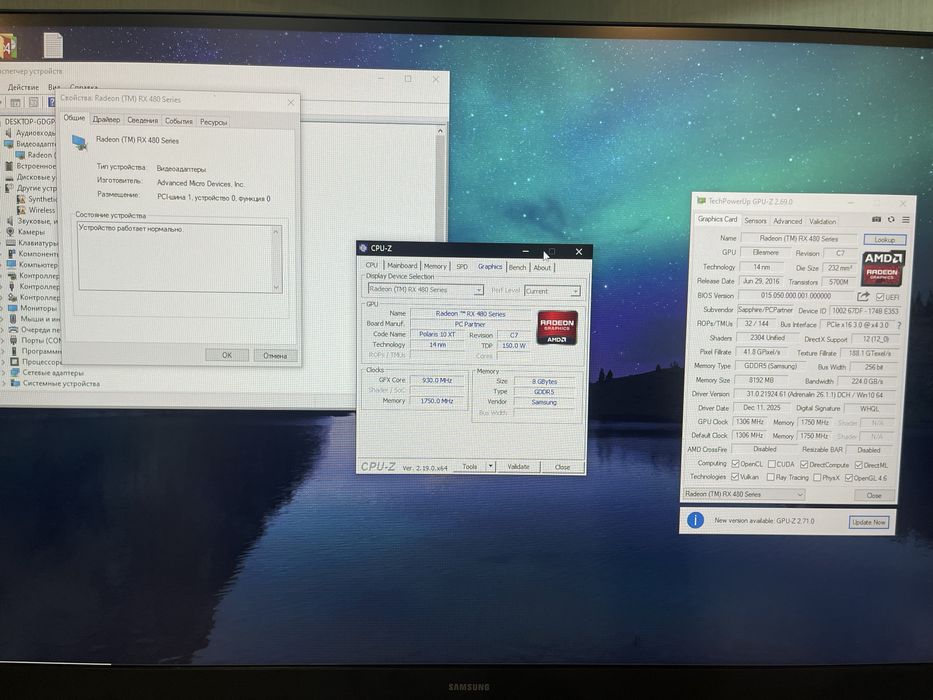
Task: Click OK in the Radeon properties dialog
Action: click(x=227, y=355)
